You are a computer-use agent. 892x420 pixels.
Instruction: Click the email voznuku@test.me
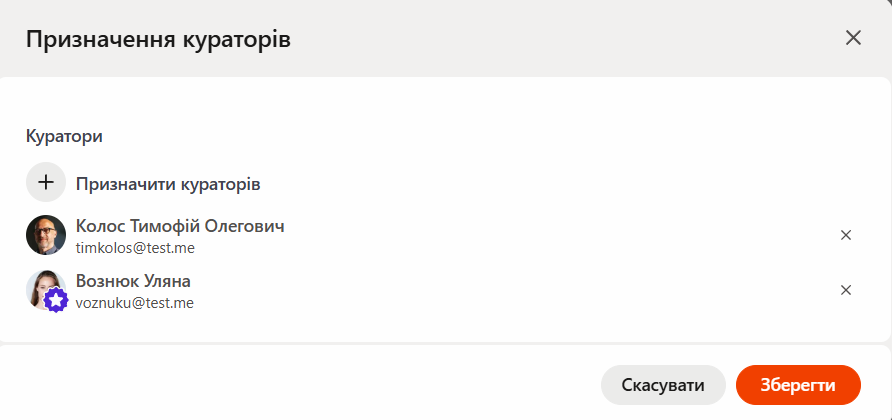point(135,302)
